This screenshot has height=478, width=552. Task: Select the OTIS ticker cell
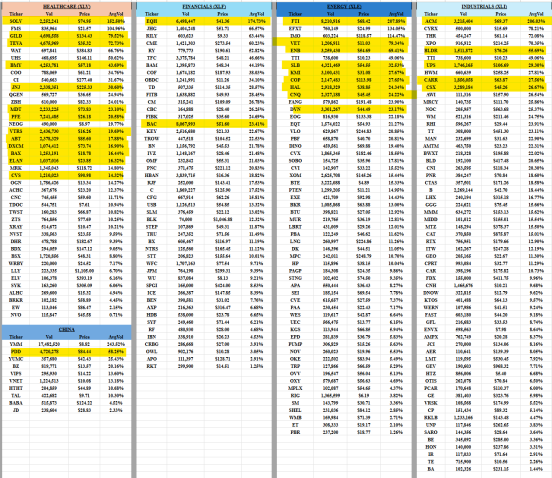(431, 381)
